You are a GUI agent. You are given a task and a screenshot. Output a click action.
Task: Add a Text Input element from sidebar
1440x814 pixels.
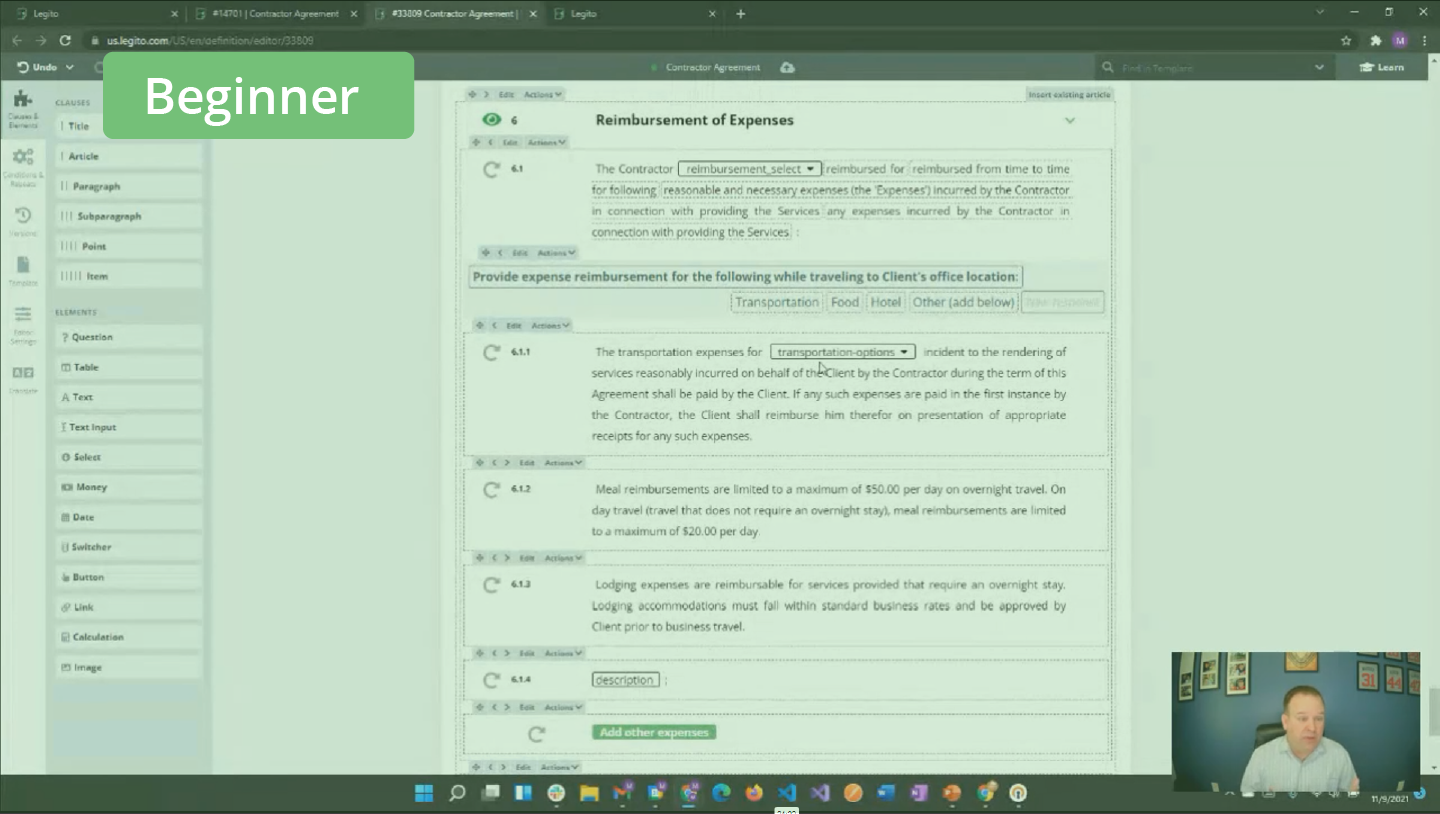click(130, 427)
